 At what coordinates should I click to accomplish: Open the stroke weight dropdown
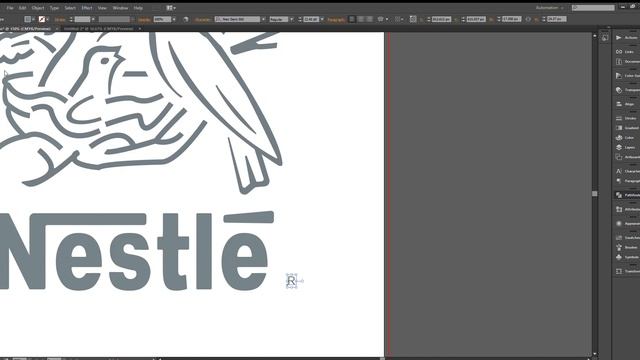pyautogui.click(x=93, y=19)
